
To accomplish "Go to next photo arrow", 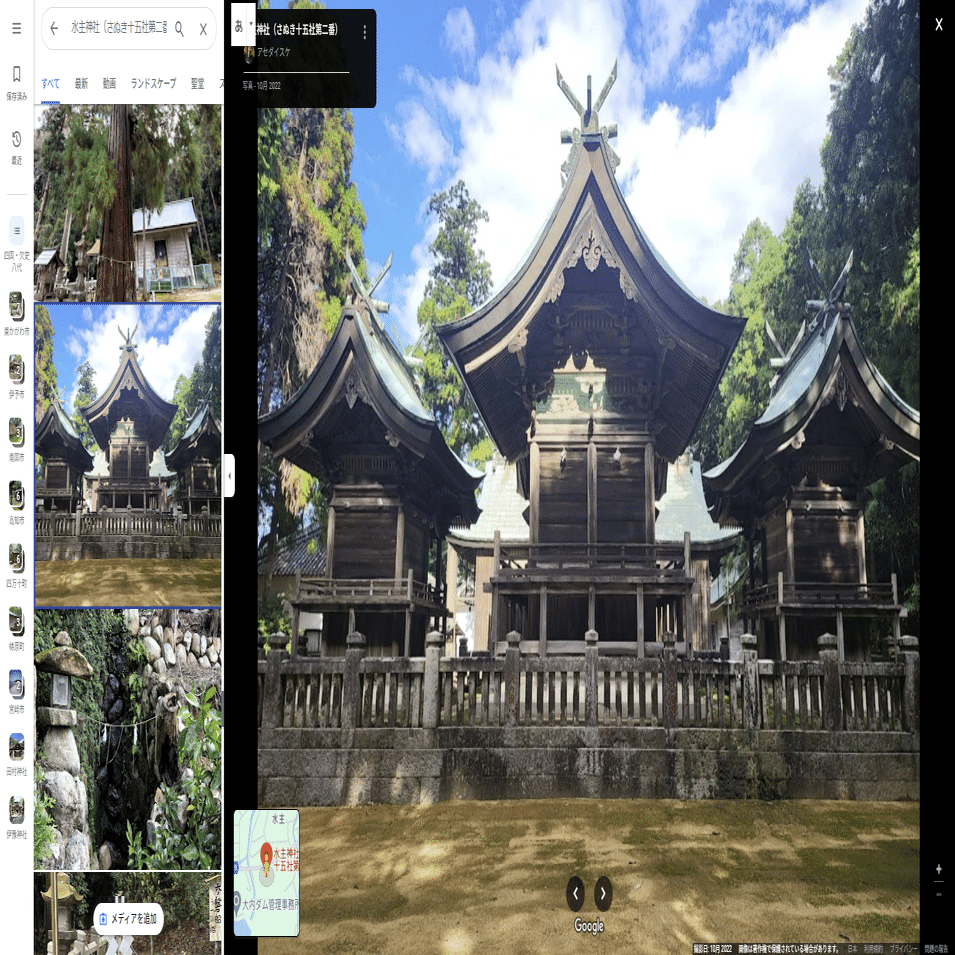I will coord(603,893).
